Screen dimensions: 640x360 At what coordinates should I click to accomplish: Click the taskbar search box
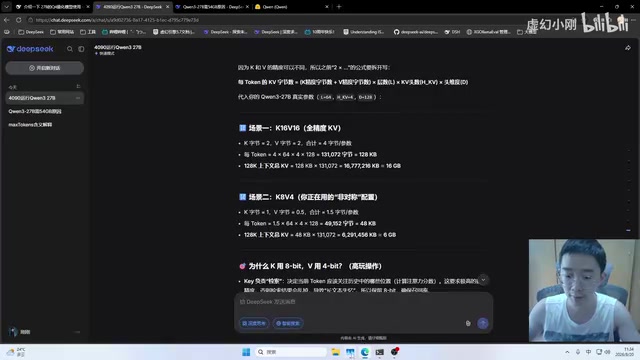(x=291, y=352)
